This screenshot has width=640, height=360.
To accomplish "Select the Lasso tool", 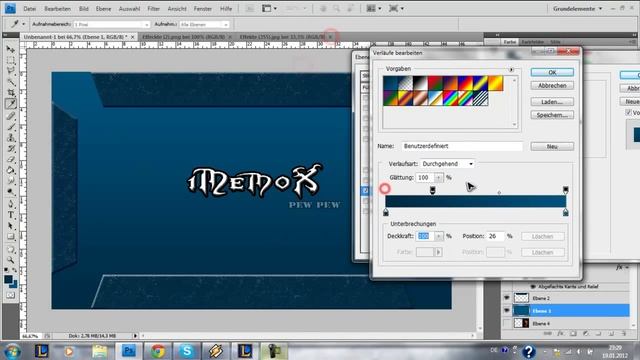I will pyautogui.click(x=11, y=71).
